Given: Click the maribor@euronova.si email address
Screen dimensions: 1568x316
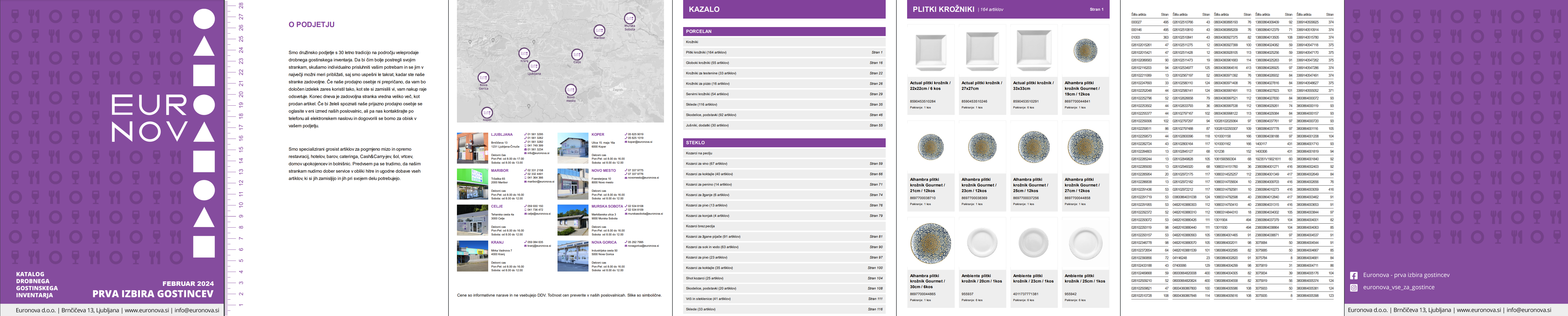Looking at the screenshot, I should [541, 181].
